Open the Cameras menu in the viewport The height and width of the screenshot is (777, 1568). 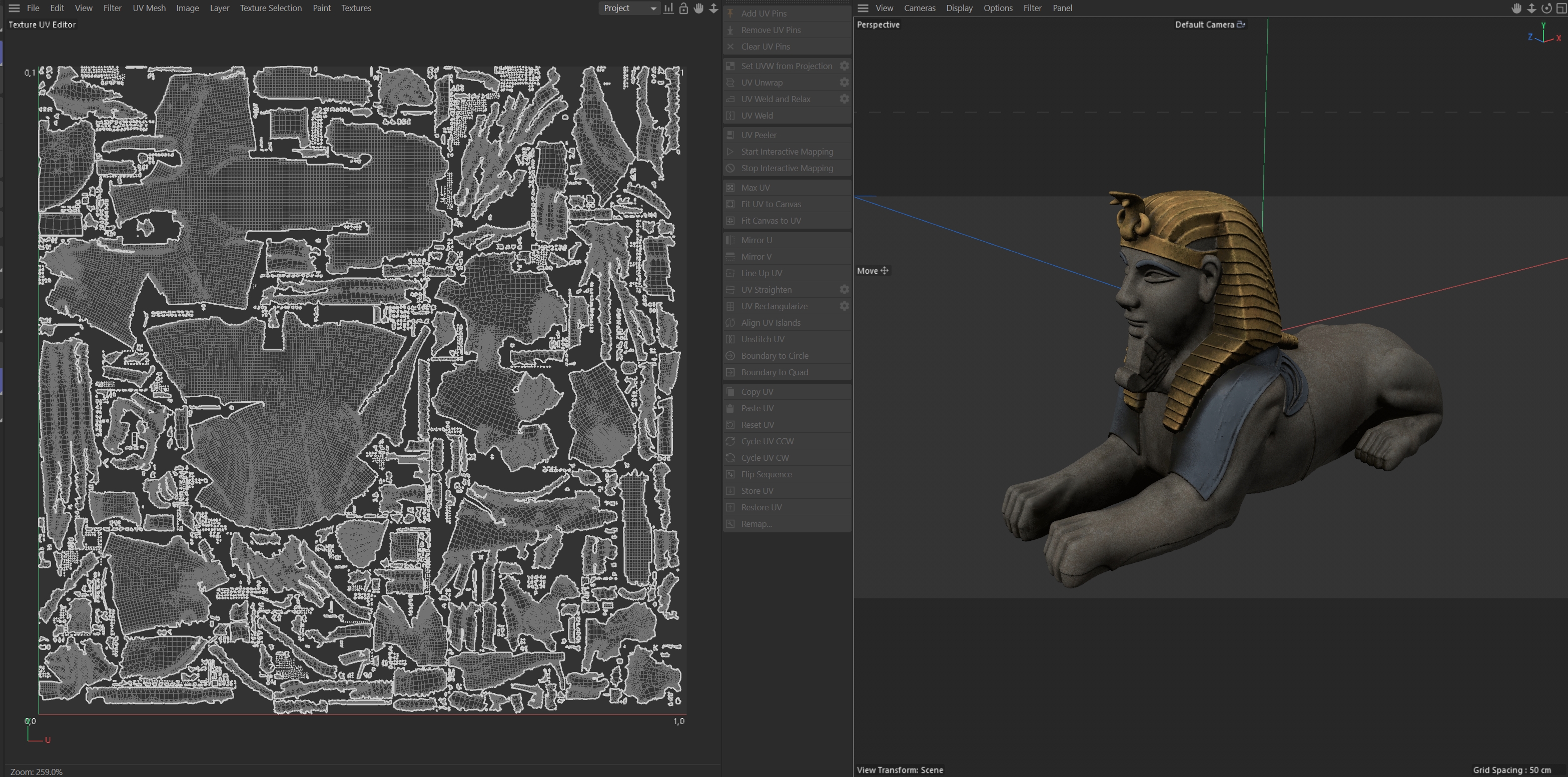click(x=919, y=8)
